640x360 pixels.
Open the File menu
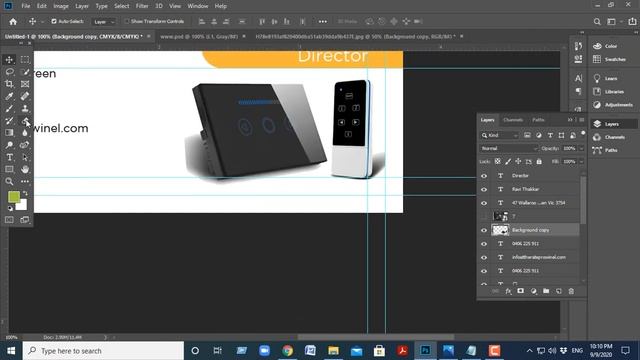[26, 6]
